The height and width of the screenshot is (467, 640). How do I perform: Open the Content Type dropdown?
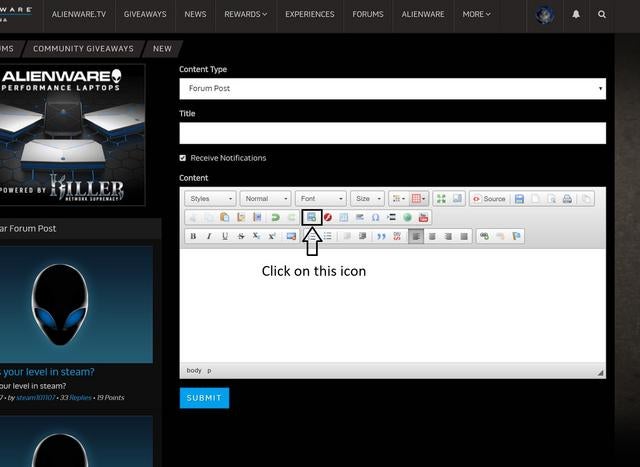click(x=393, y=89)
